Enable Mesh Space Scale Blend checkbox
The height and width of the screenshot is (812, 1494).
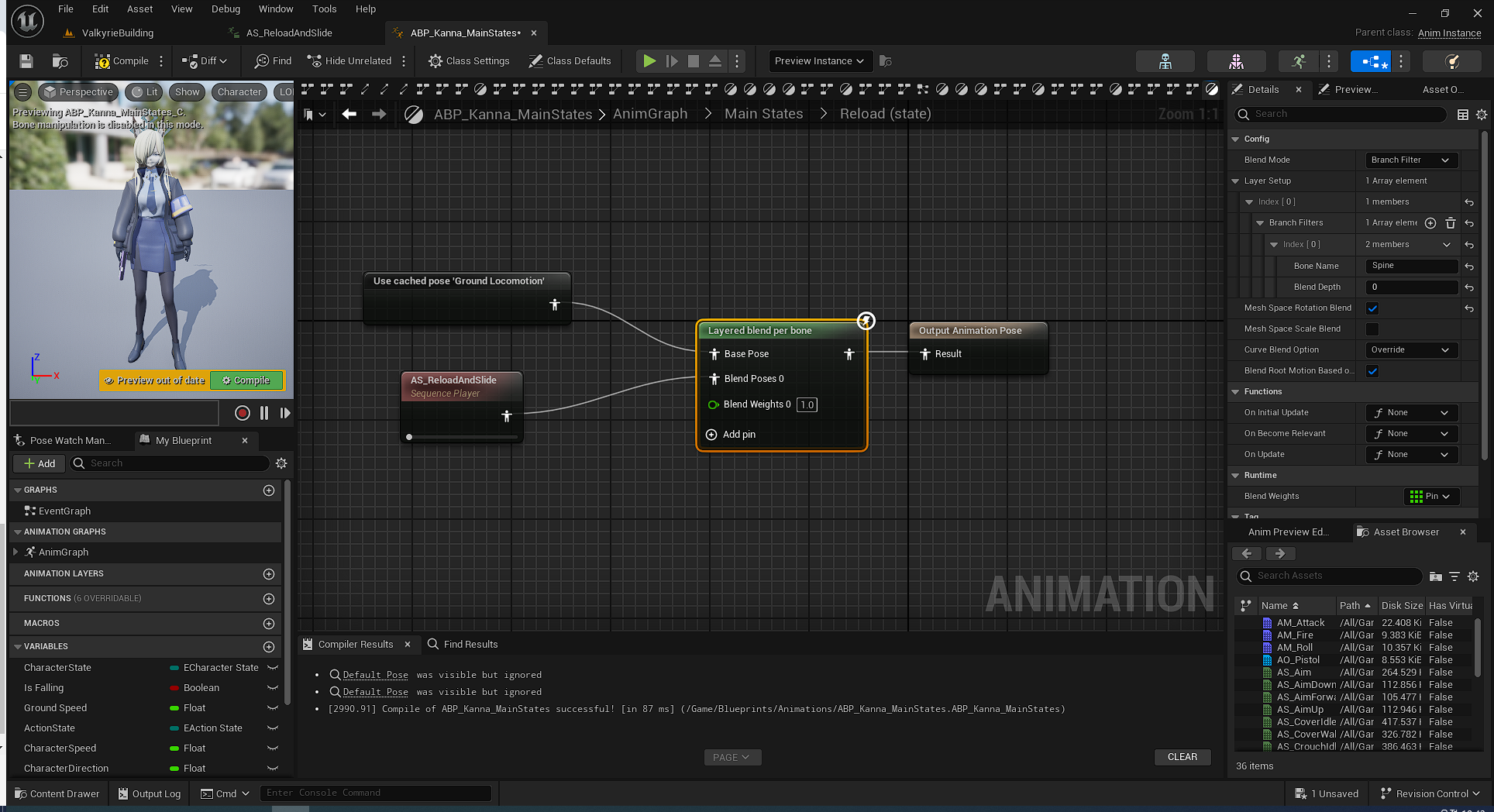tap(1372, 329)
